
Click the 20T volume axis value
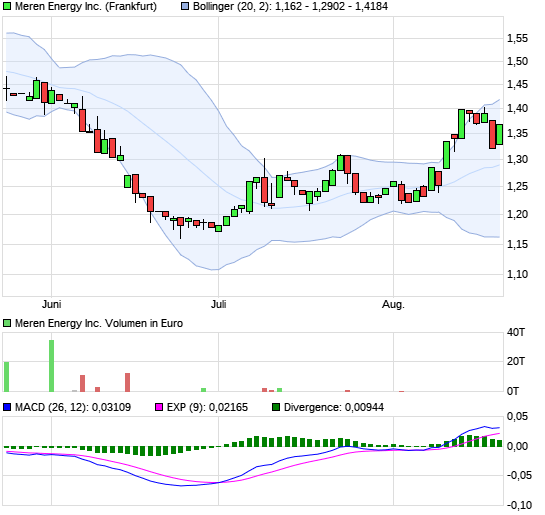pyautogui.click(x=516, y=362)
